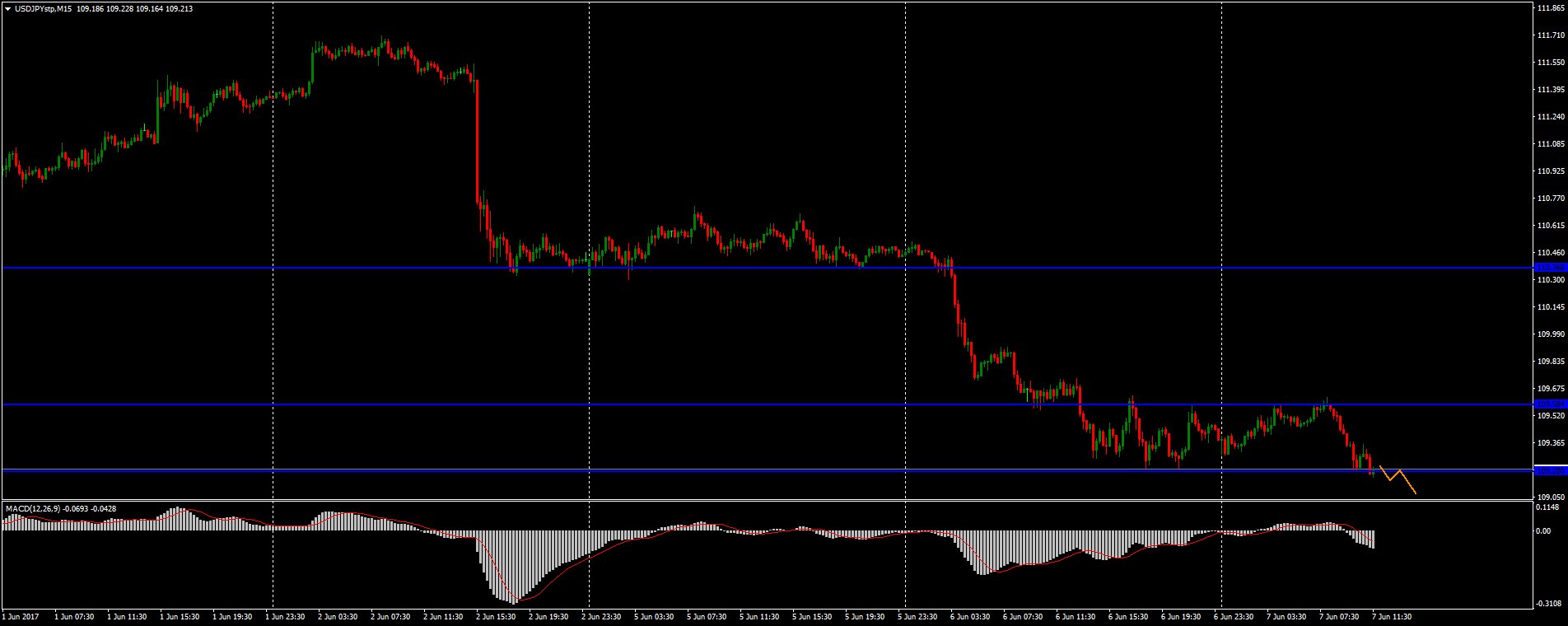Click the '2 Jun 15:30' time axis label
This screenshot has height=626, width=1568.
(496, 616)
